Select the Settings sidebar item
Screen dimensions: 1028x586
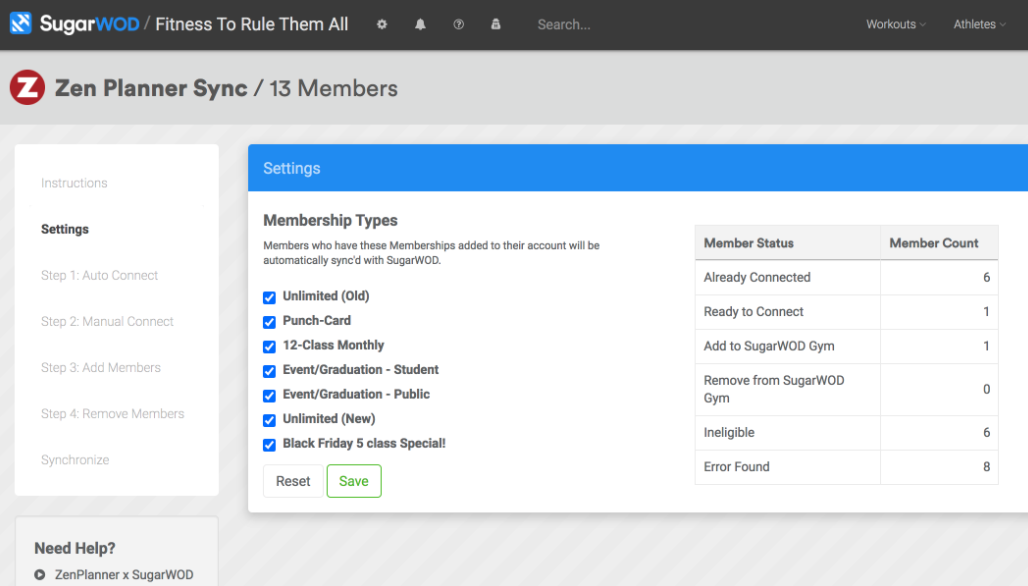65,229
